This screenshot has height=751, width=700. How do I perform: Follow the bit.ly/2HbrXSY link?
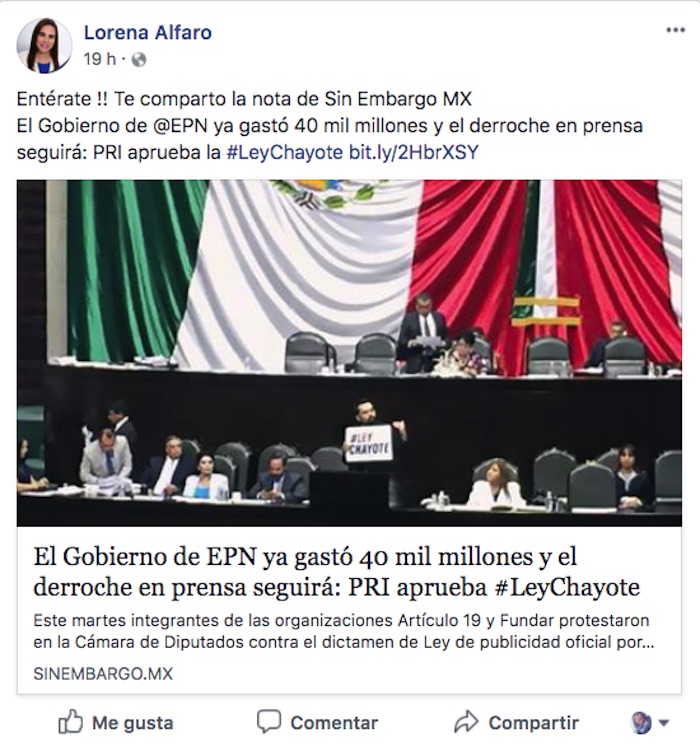click(414, 152)
